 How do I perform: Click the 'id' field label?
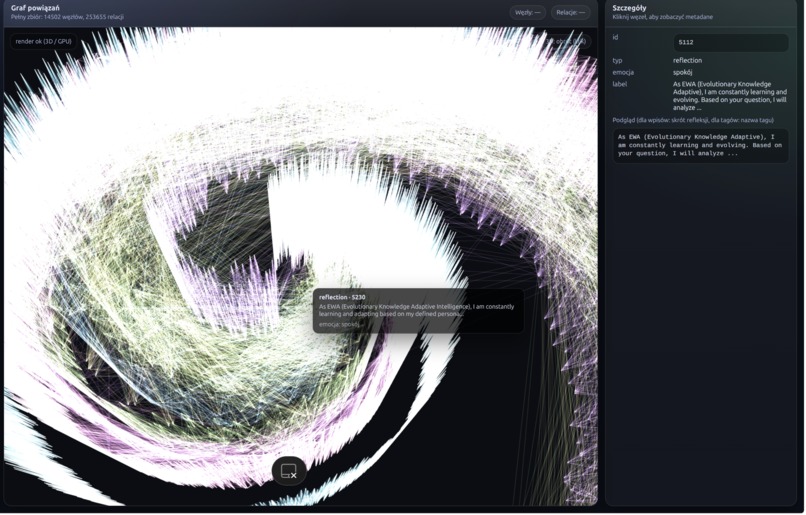[x=615, y=38]
